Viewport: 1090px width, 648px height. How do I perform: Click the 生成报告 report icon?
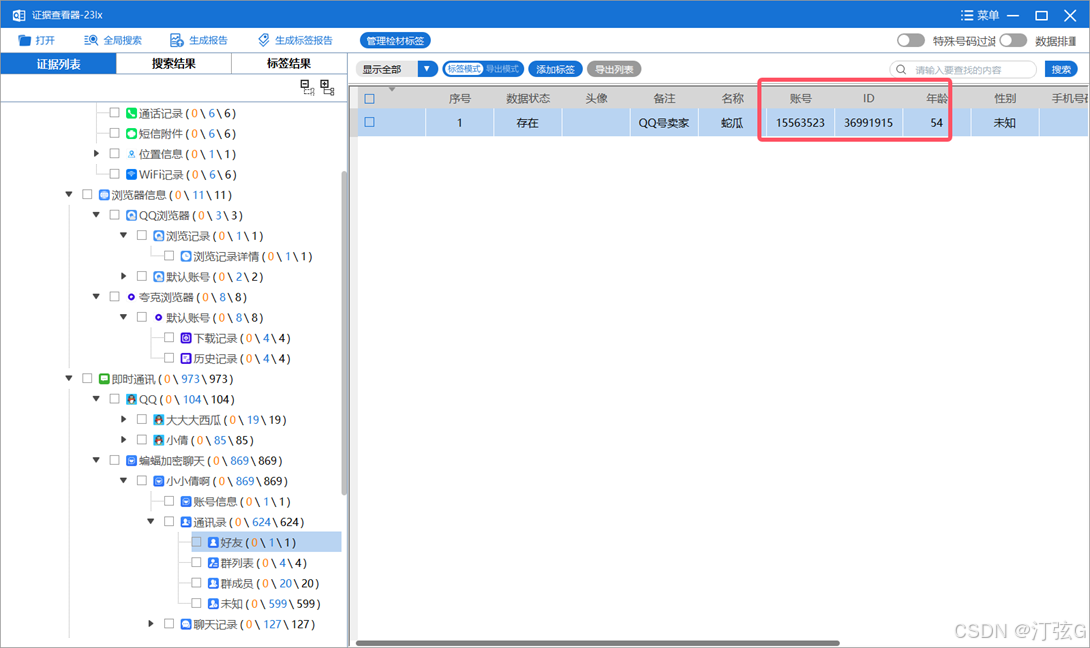coord(177,40)
